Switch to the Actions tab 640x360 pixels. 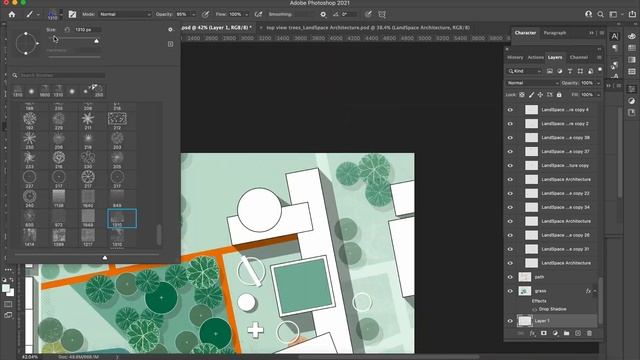(536, 58)
